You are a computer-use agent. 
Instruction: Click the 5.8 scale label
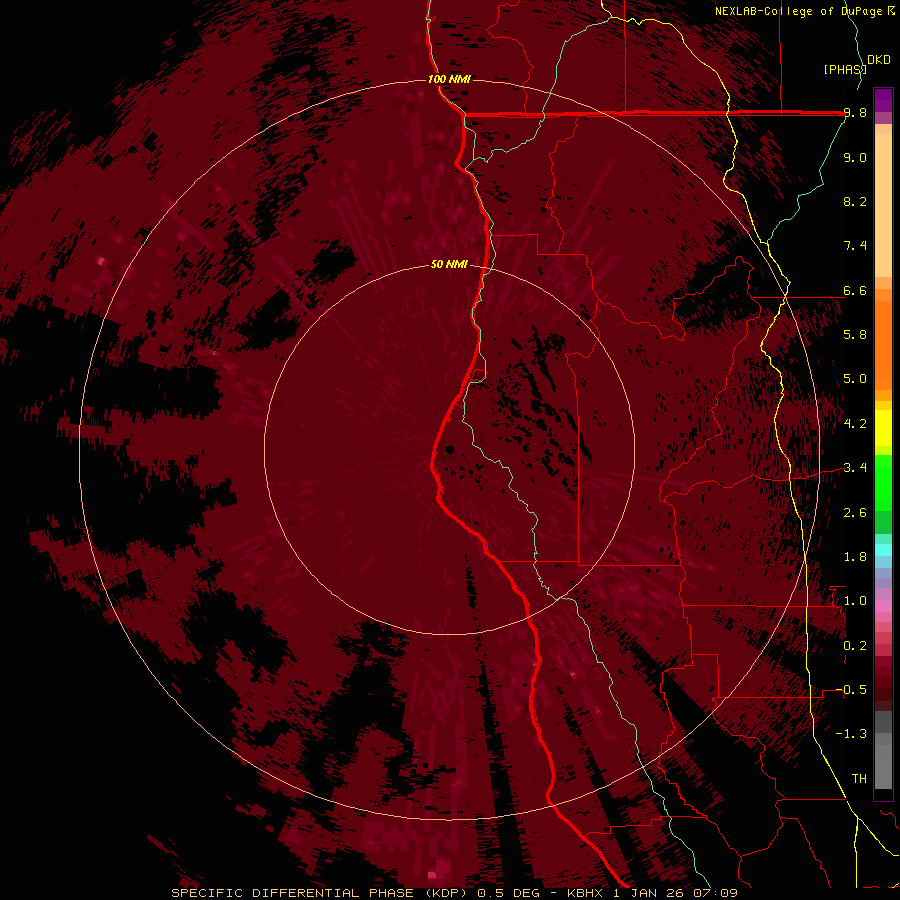[x=855, y=335]
